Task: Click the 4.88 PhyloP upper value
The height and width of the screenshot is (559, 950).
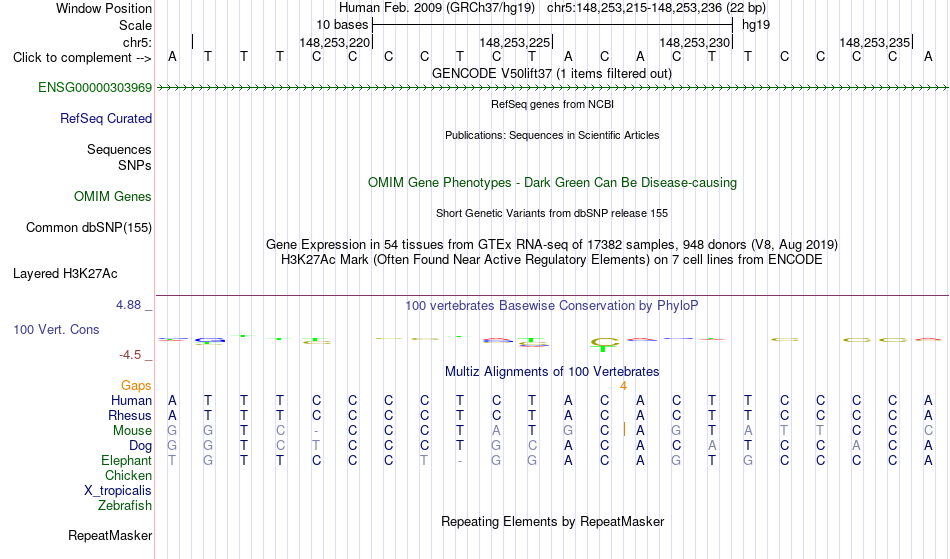Action: pyautogui.click(x=128, y=305)
